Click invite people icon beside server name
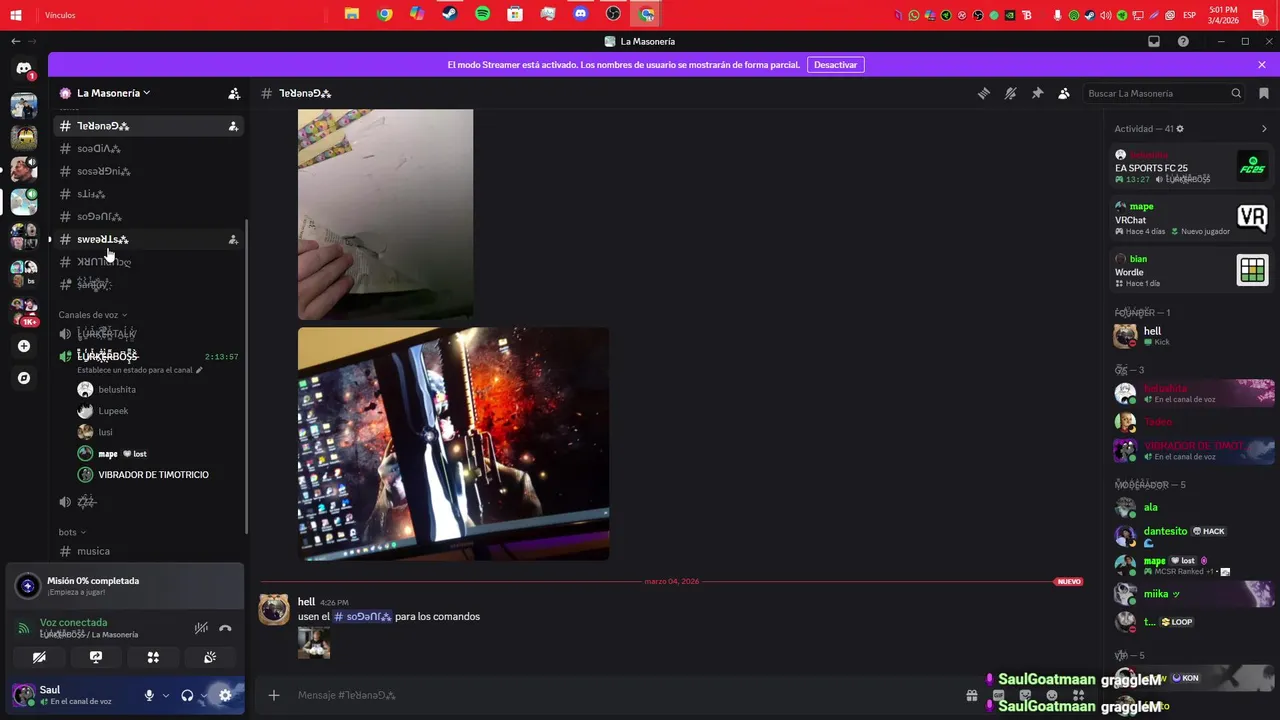This screenshot has height=720, width=1280. point(234,93)
